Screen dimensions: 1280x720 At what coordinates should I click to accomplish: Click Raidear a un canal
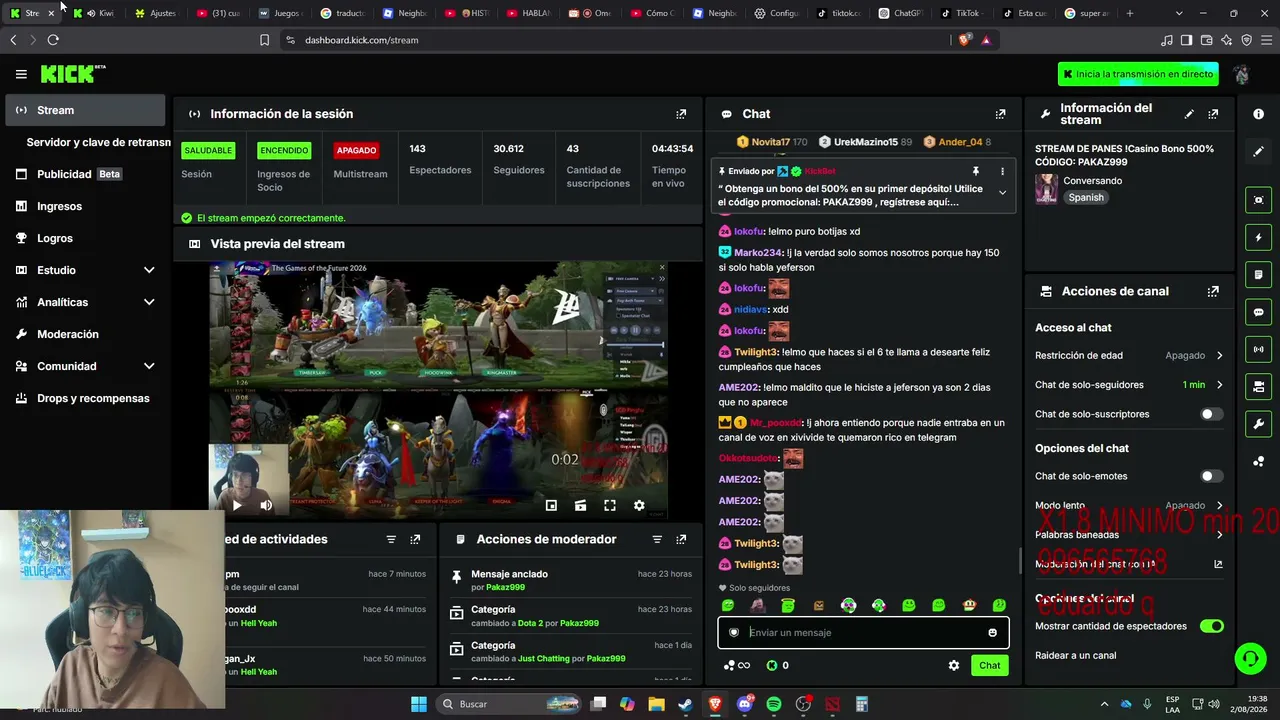coord(1076,656)
